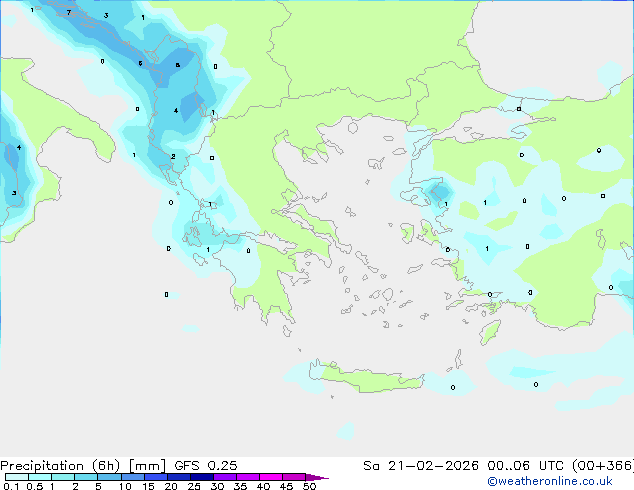Screen dimensions: 634x490
Task: Click the "GFS 0.25" model label
Action: pos(205,466)
